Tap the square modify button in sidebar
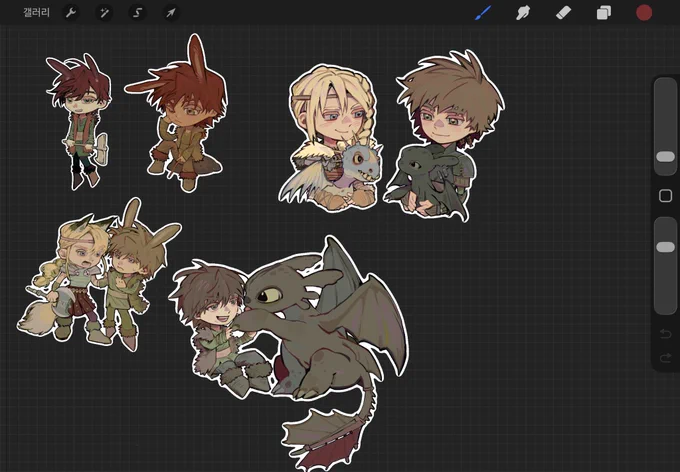This screenshot has height=472, width=680. pyautogui.click(x=665, y=196)
